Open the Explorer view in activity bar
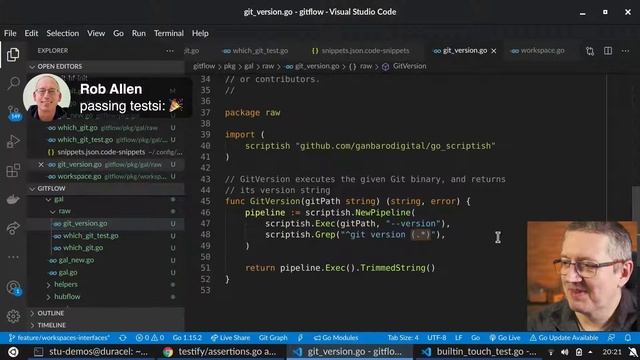This screenshot has width=640, height=360. [13, 54]
